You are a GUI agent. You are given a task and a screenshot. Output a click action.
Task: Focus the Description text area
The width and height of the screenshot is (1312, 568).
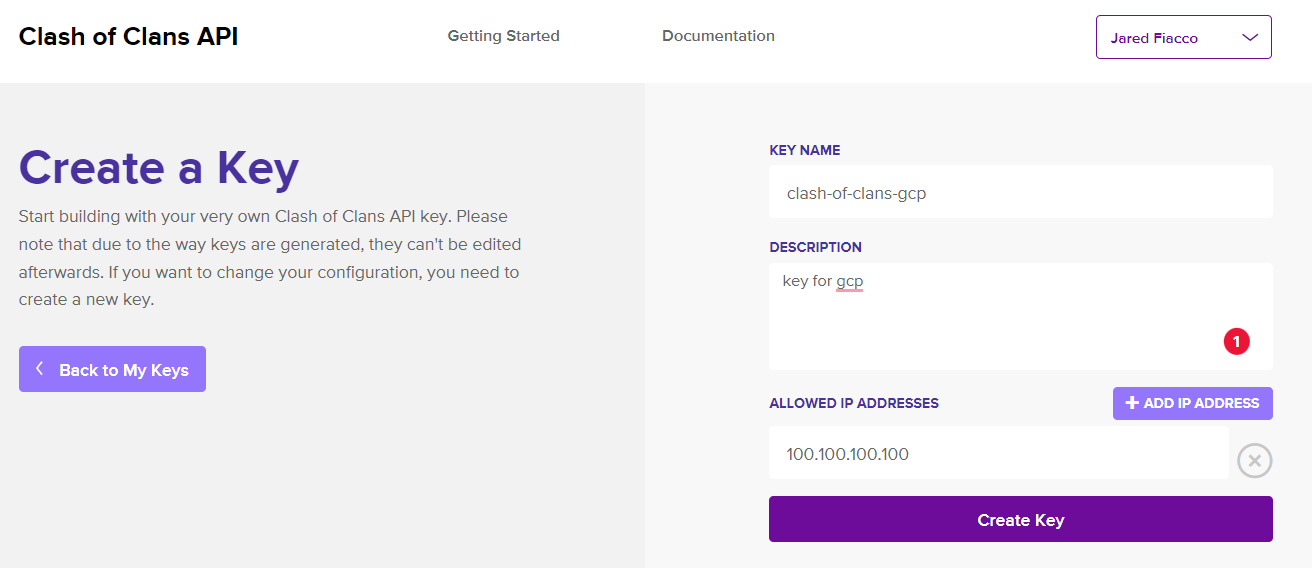point(1021,316)
